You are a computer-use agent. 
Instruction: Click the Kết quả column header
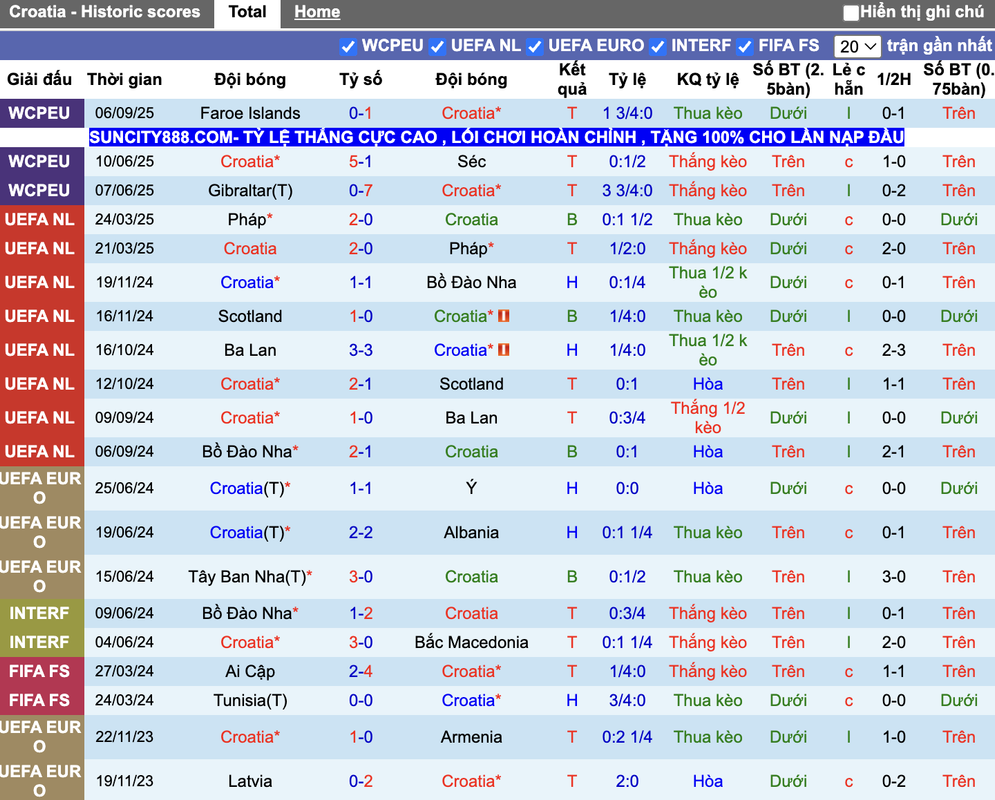pyautogui.click(x=572, y=79)
